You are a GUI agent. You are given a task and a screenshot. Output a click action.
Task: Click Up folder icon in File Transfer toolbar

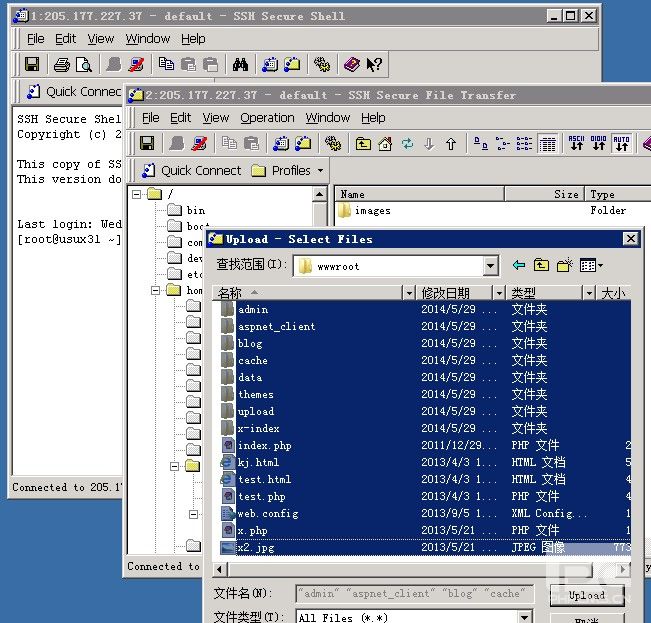coord(363,144)
